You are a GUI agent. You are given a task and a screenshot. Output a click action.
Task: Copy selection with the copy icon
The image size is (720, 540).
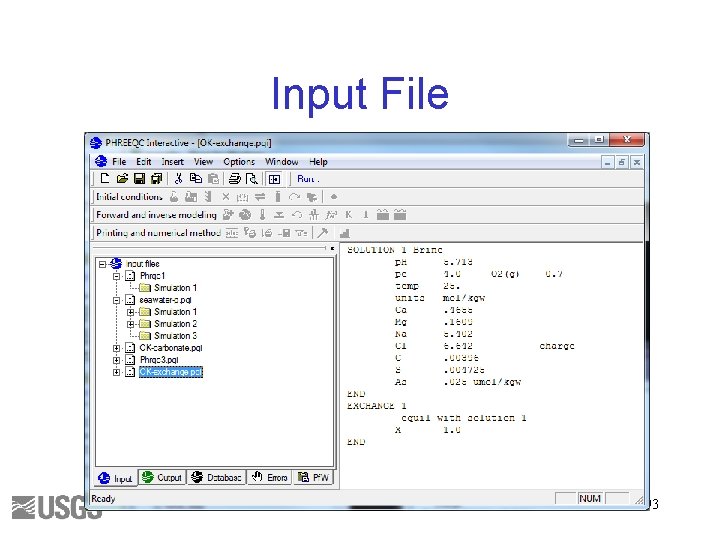click(196, 179)
